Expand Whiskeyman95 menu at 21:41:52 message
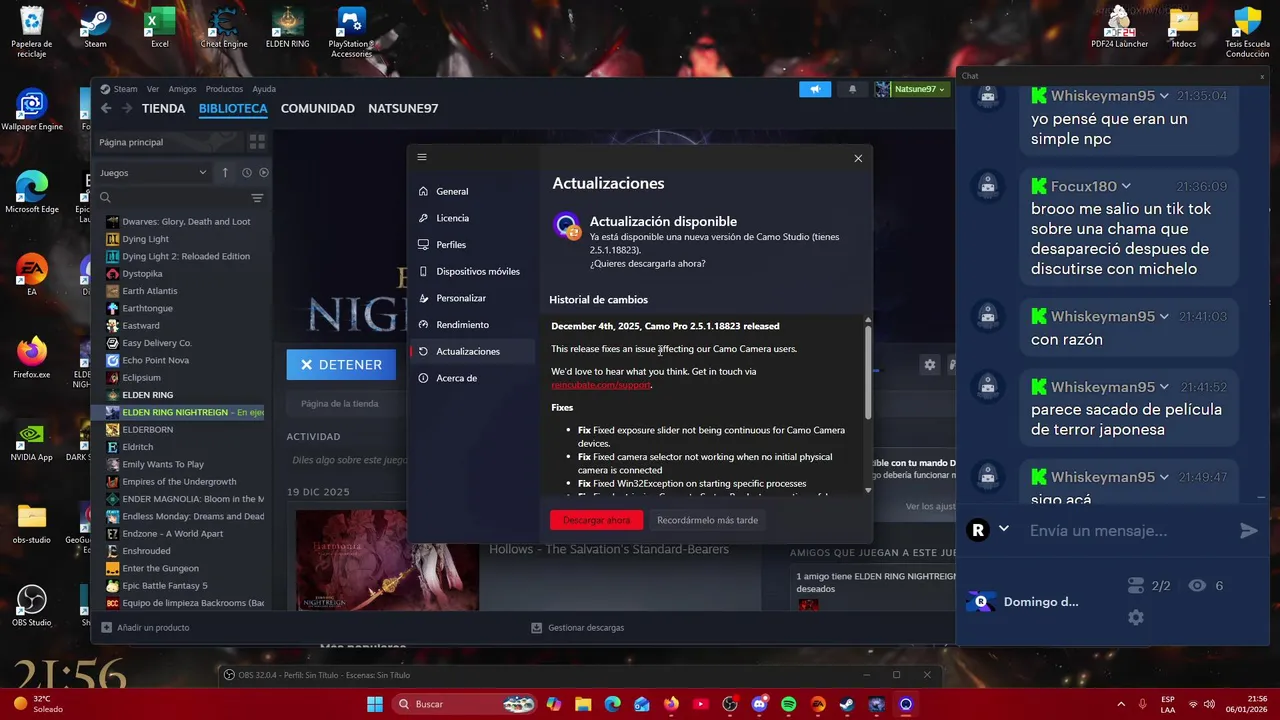 [x=1164, y=387]
